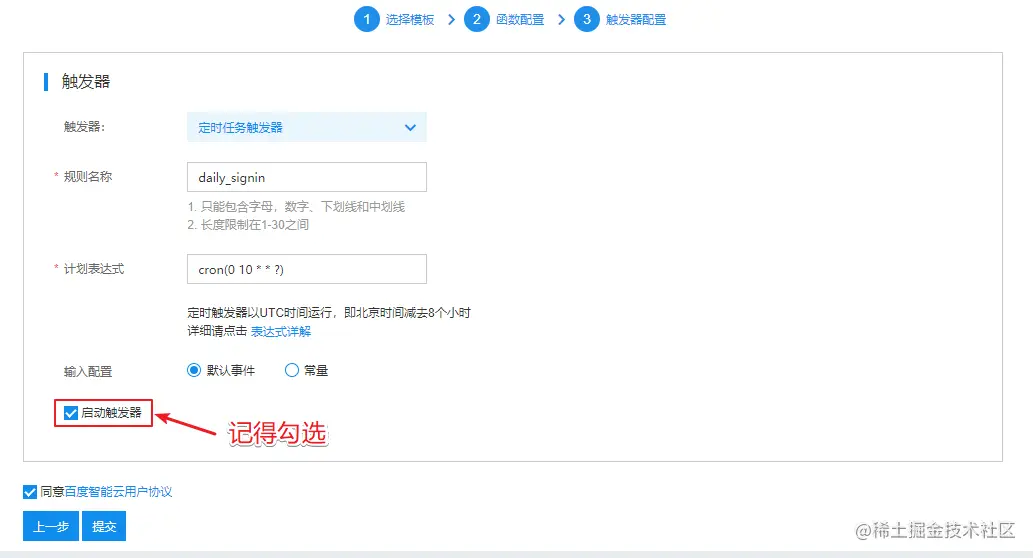Click step 3 circle for 触发器配置

point(587,19)
